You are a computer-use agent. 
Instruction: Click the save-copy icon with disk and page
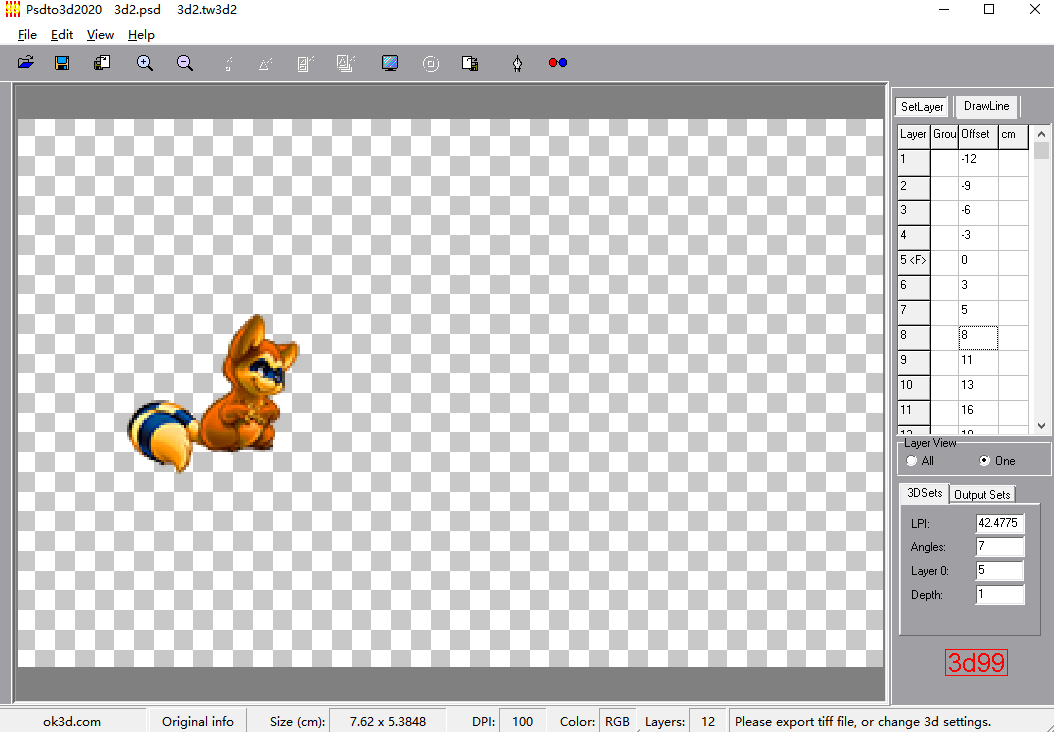(x=102, y=63)
